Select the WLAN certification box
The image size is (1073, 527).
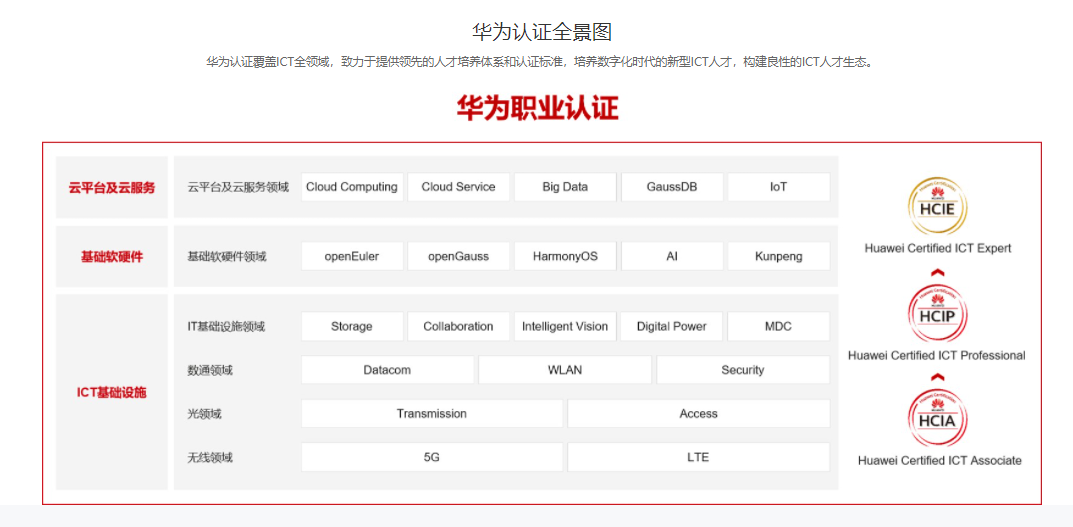tap(565, 370)
